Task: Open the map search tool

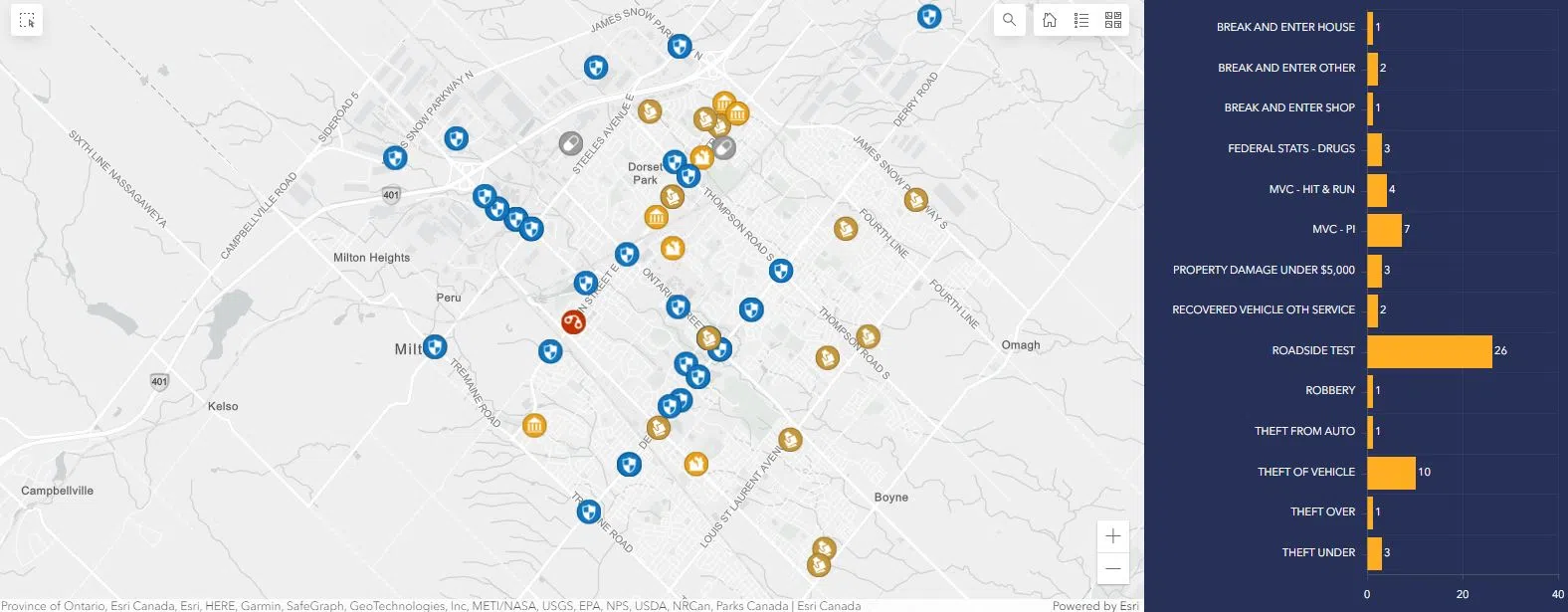Action: point(1009,20)
